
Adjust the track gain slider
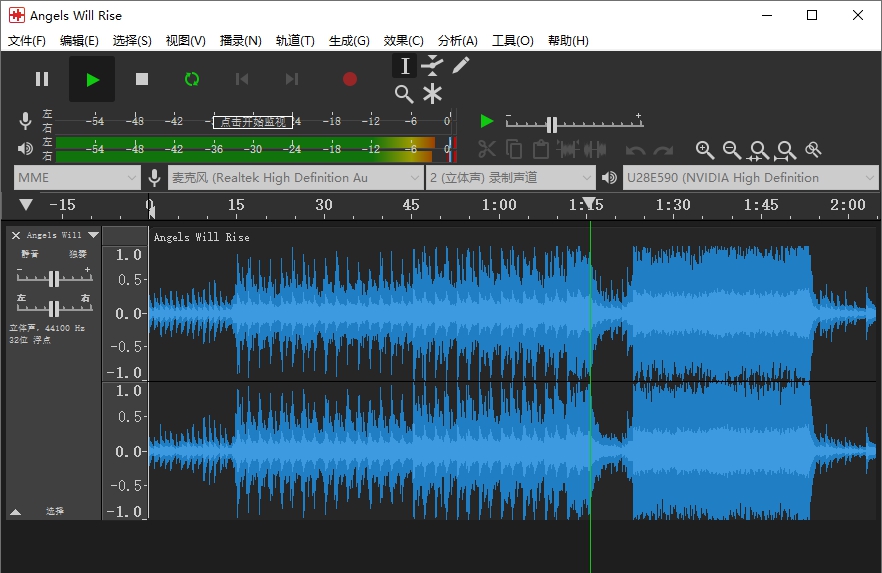pyautogui.click(x=54, y=278)
